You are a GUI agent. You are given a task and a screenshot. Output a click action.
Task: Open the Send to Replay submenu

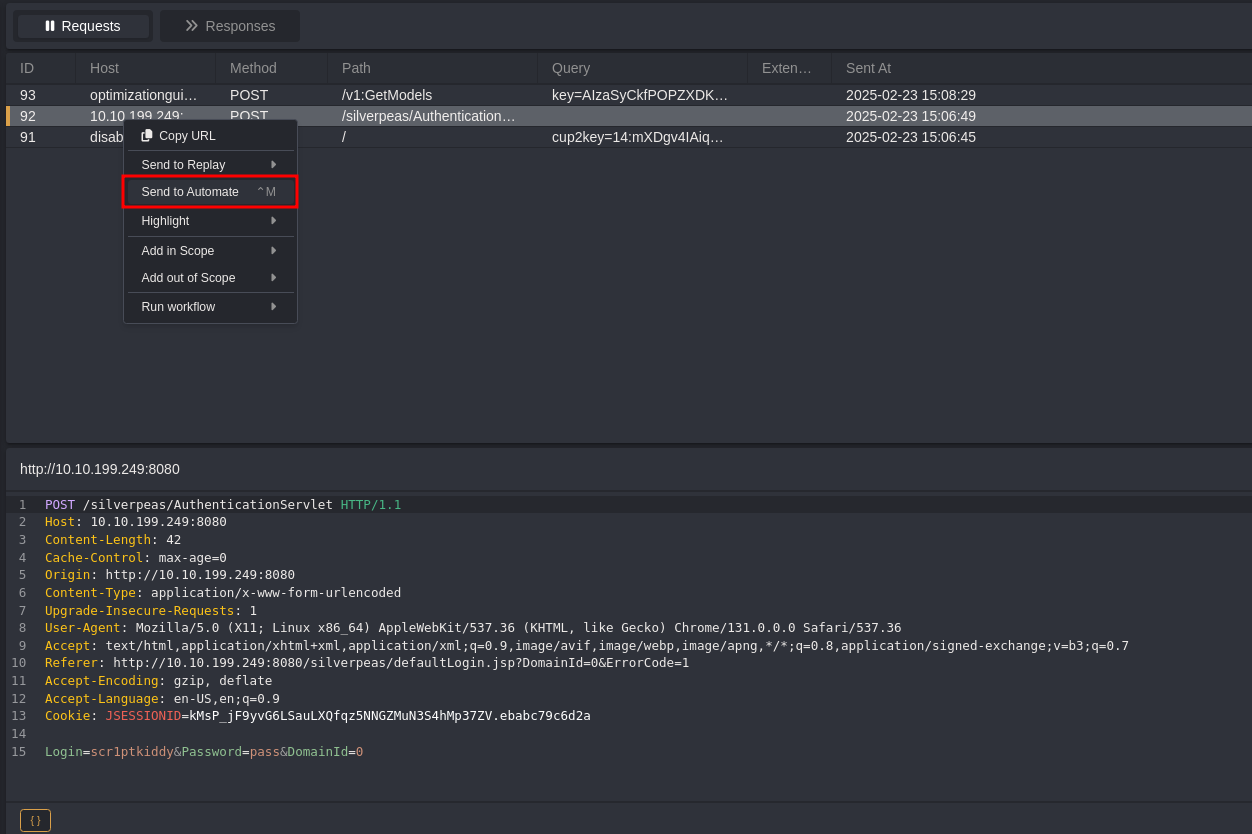pyautogui.click(x=210, y=165)
